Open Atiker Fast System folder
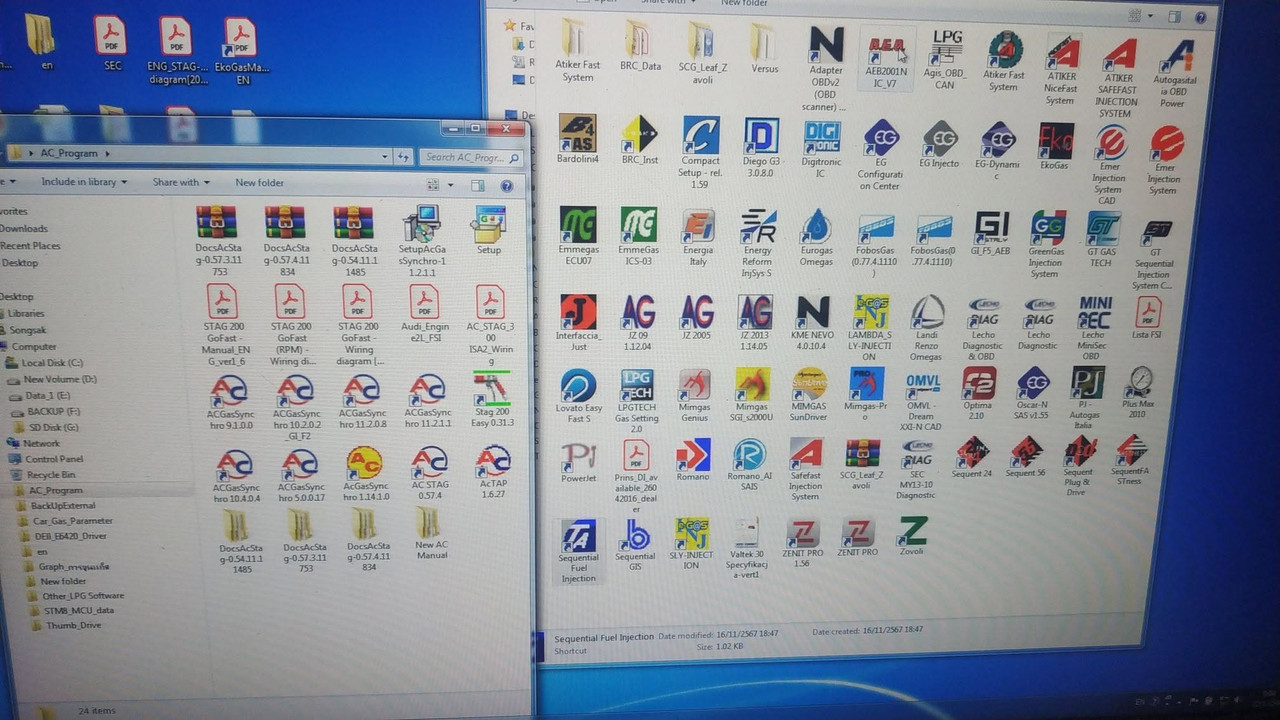Viewport: 1280px width, 720px height. pyautogui.click(x=578, y=40)
